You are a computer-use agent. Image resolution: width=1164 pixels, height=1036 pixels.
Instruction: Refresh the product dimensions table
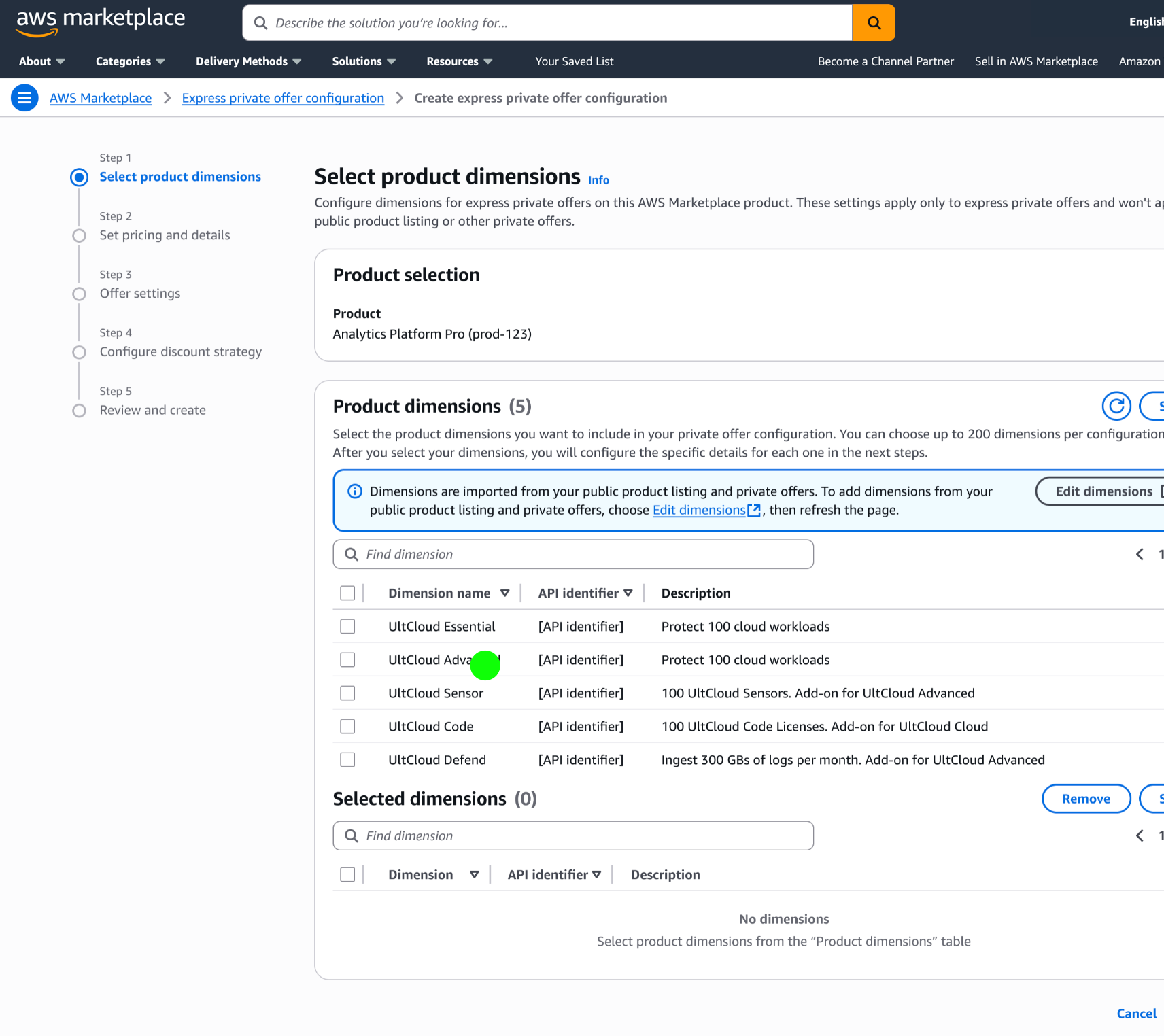(x=1116, y=406)
